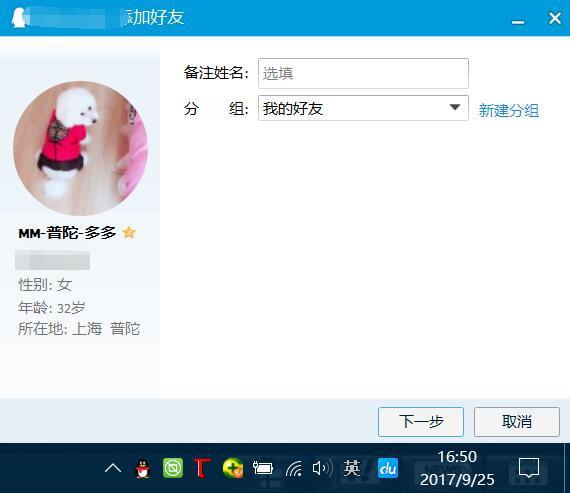Screen dimensions: 570x493
Task: Open the green 360 browser tray icon
Action: point(173,468)
